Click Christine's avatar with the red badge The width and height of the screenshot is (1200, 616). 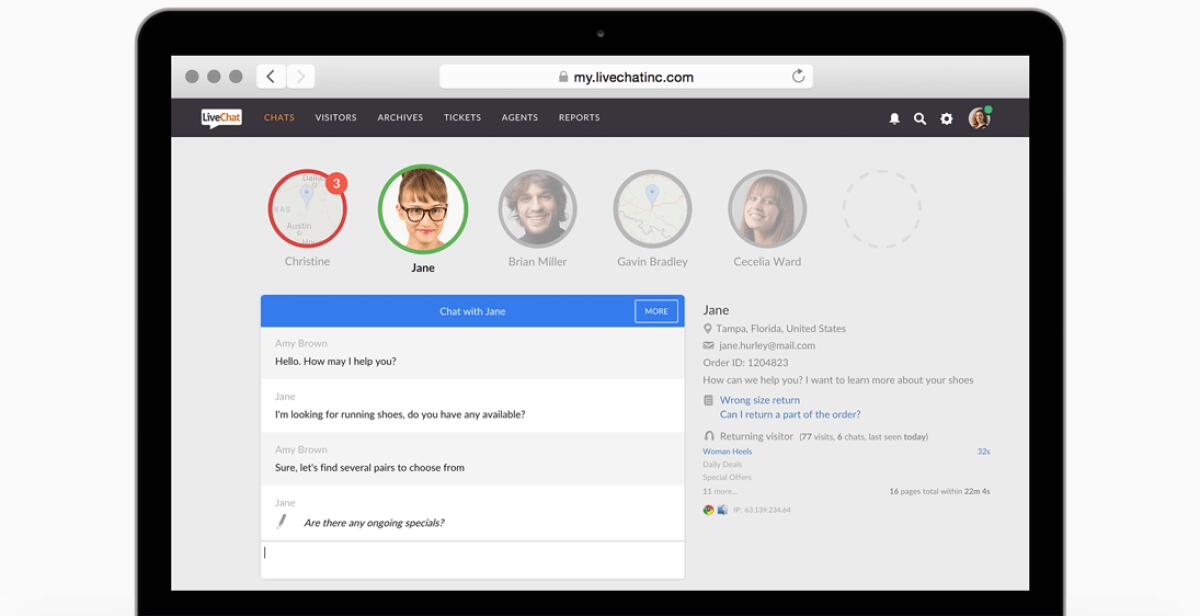pos(307,209)
